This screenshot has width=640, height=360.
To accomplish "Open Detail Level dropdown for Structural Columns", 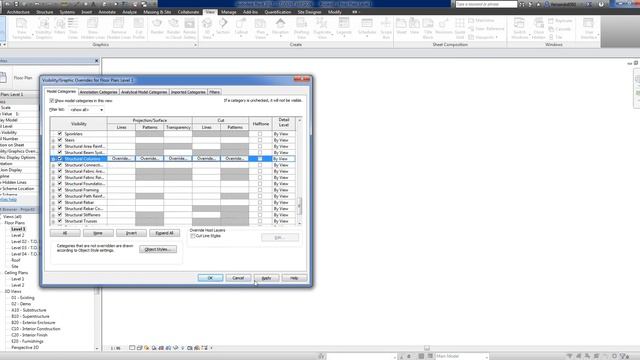I will (284, 158).
